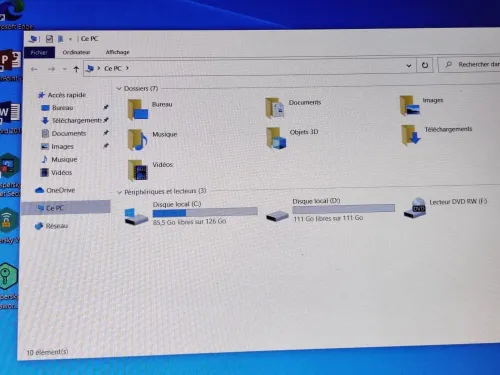Open the address bar history dropdown
Screen dimensions: 500x375
(409, 66)
